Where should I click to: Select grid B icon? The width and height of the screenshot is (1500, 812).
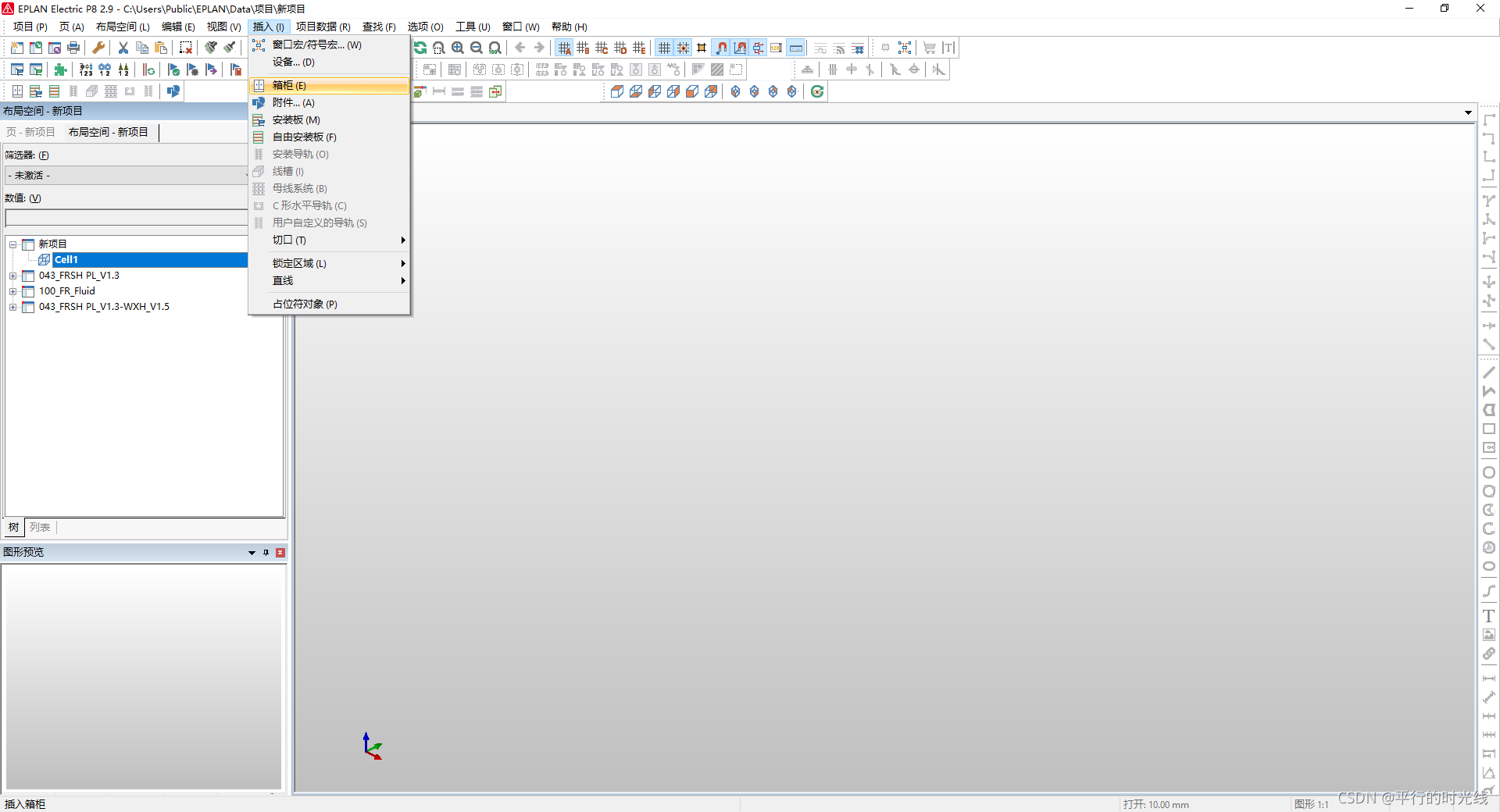[583, 48]
